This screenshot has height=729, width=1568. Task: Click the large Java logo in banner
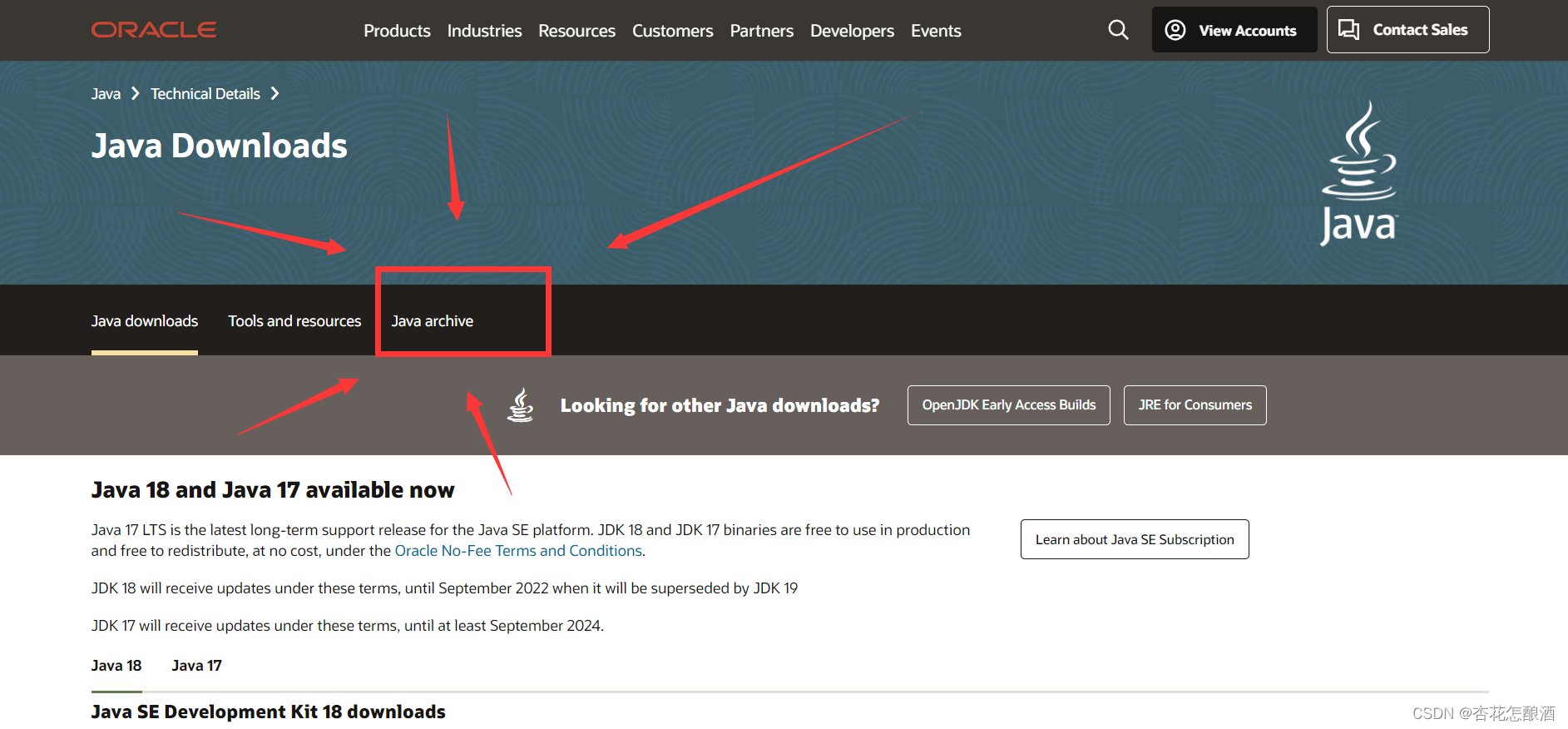tap(1359, 173)
